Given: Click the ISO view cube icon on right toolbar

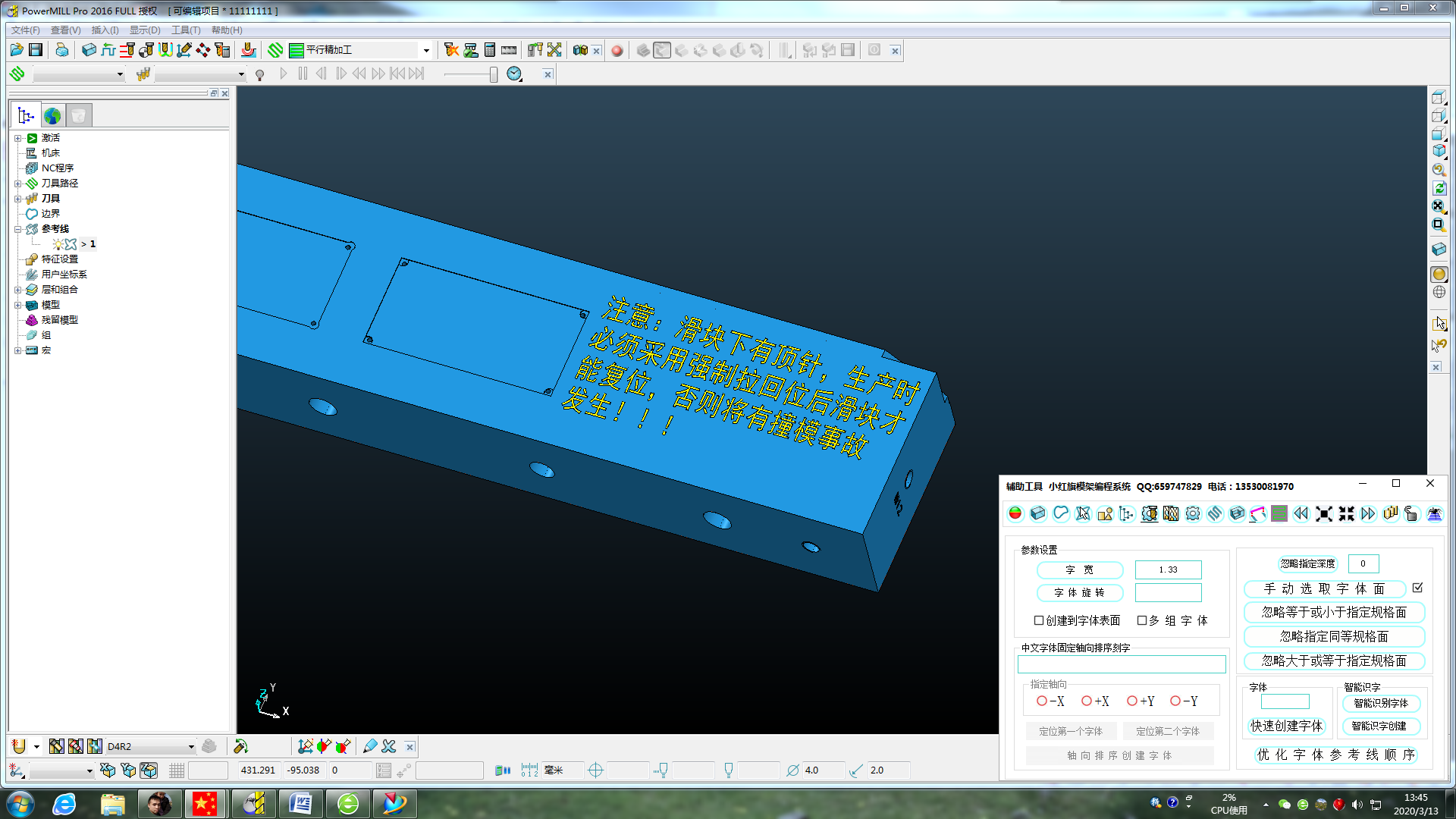Looking at the screenshot, I should pyautogui.click(x=1439, y=151).
